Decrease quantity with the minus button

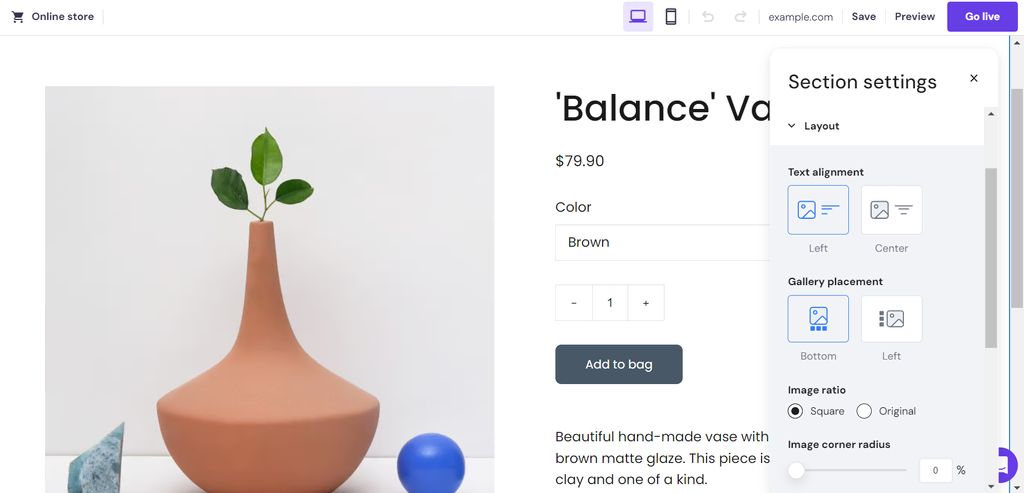[574, 303]
